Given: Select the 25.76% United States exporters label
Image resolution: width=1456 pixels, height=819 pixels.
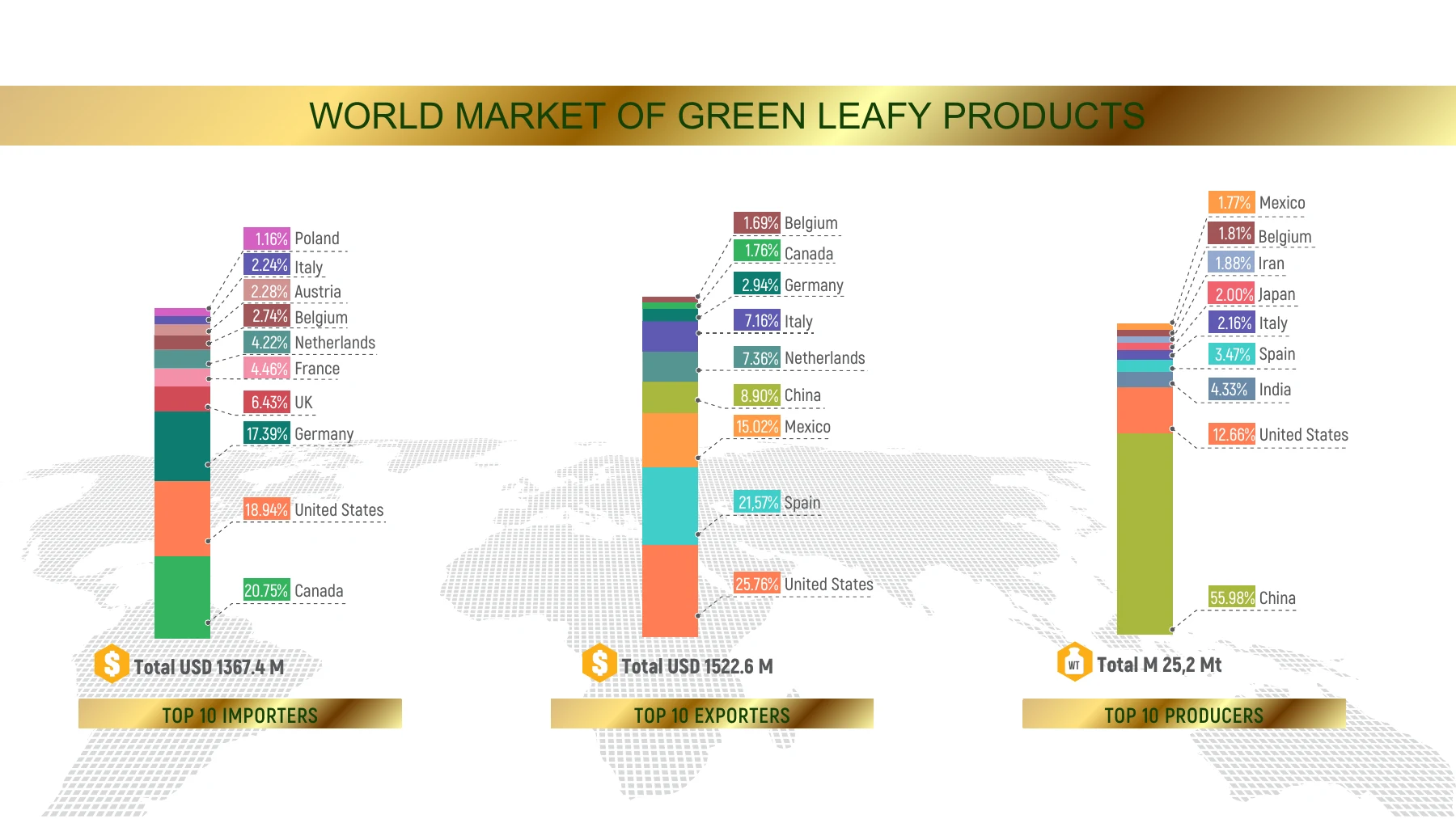Looking at the screenshot, I should pos(803,584).
